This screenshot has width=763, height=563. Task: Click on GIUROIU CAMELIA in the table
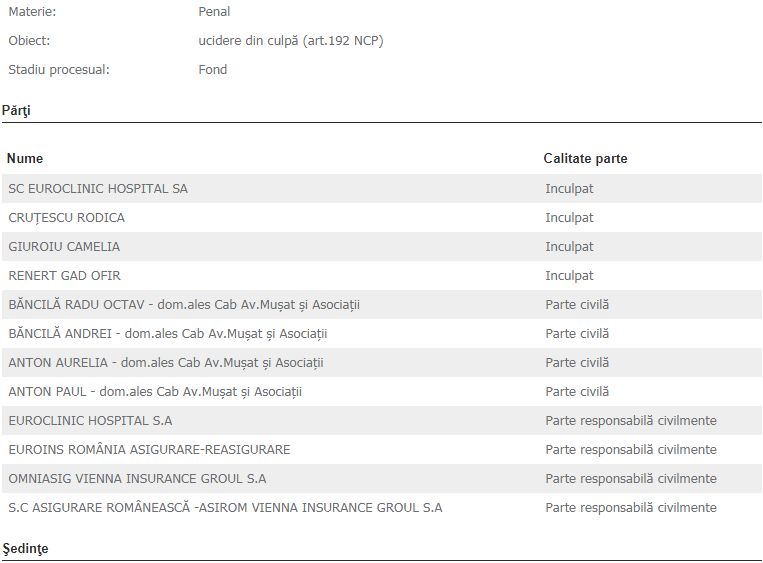(x=64, y=247)
